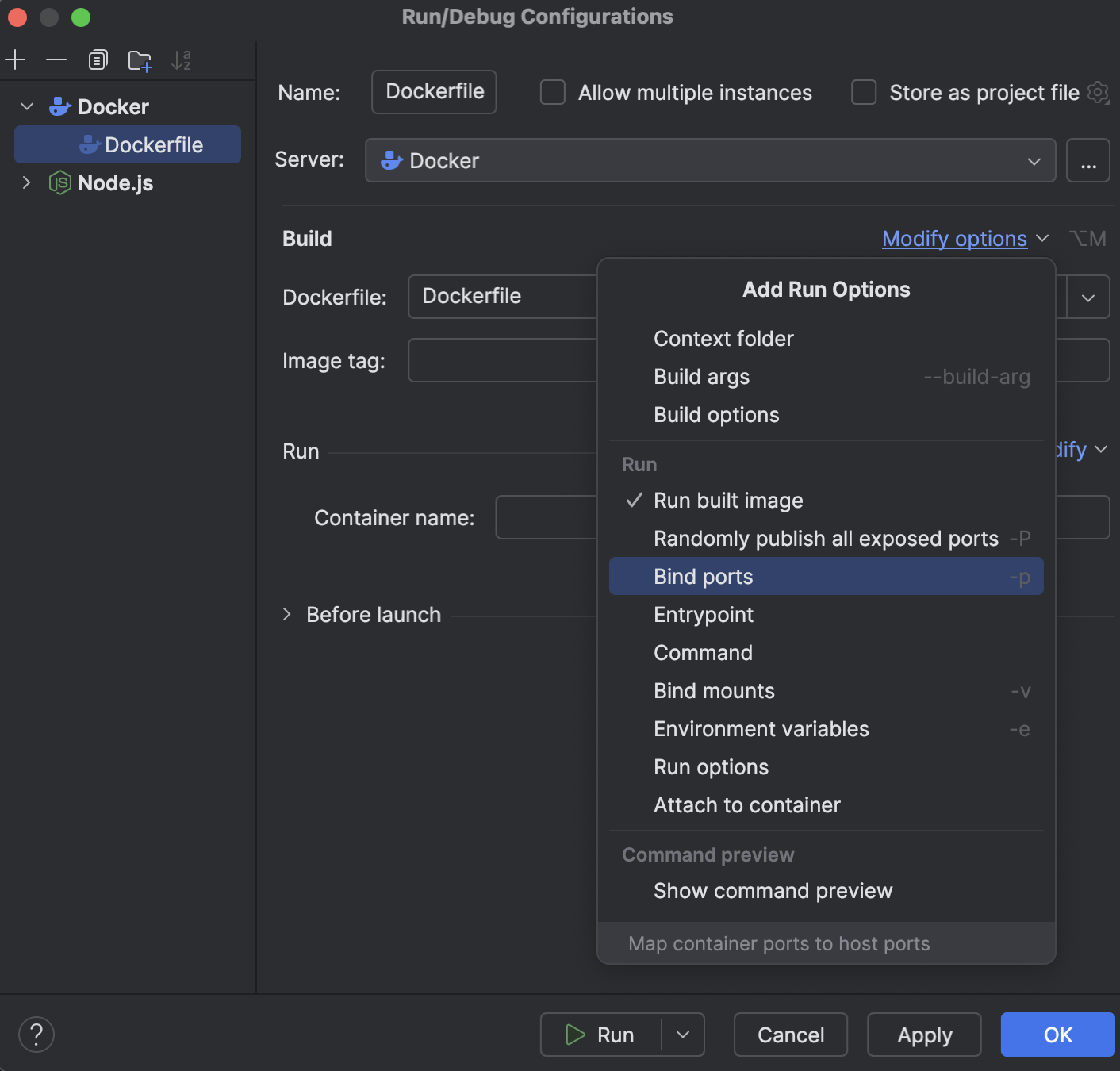
Task: Add a new run configuration
Action: [16, 59]
